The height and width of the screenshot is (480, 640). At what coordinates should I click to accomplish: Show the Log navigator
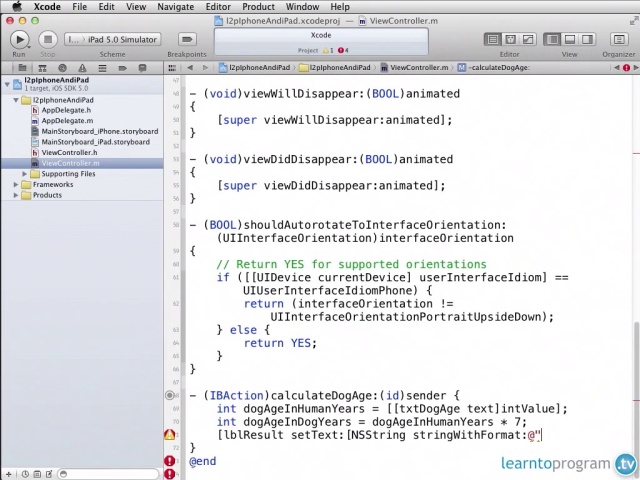point(142,68)
